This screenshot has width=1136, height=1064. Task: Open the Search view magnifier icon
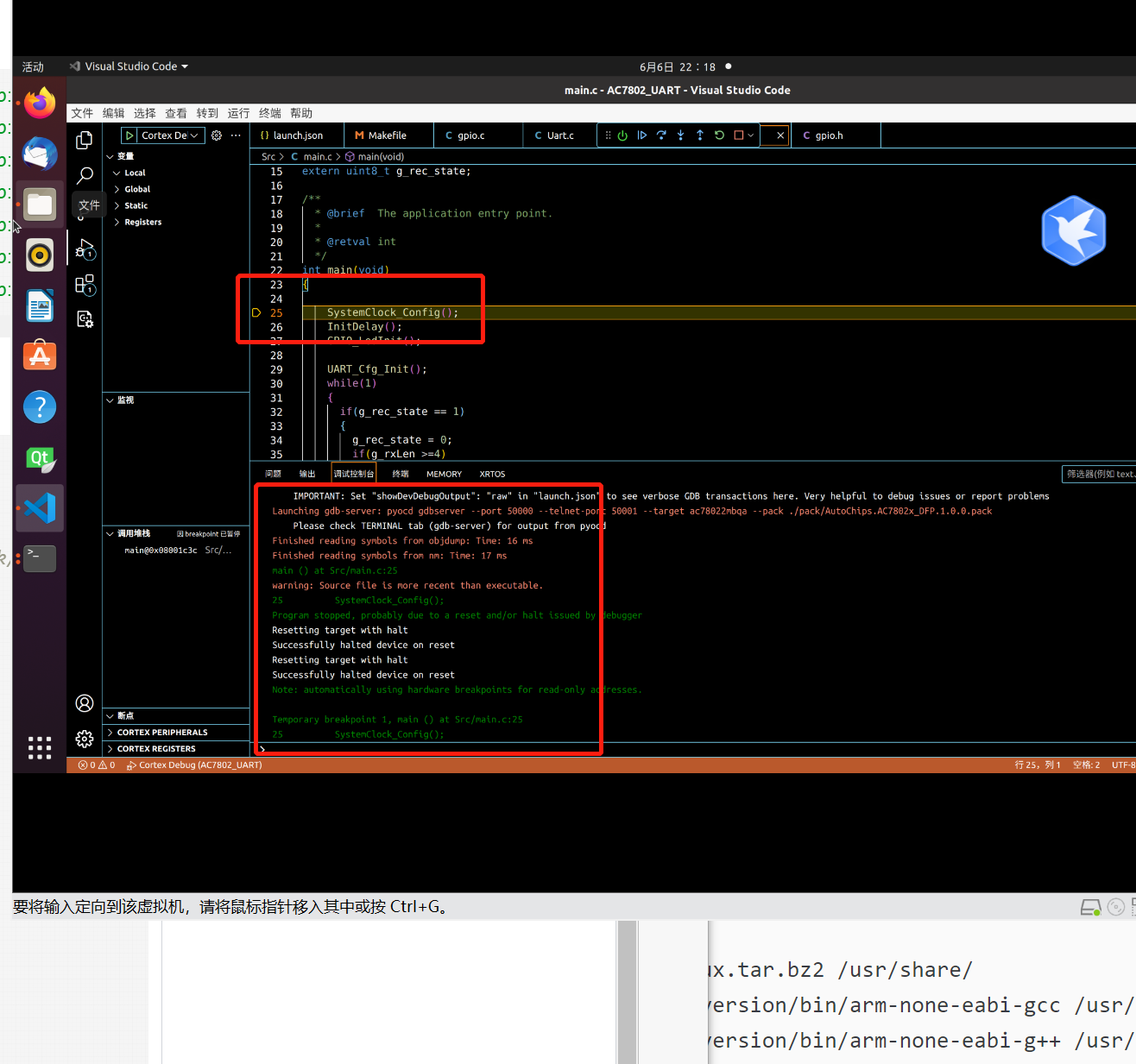pyautogui.click(x=85, y=176)
